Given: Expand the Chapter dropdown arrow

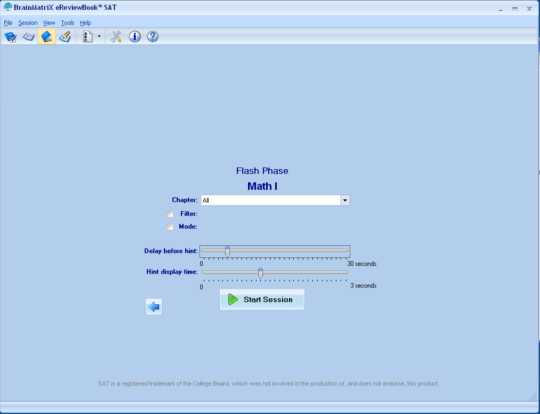Looking at the screenshot, I should (x=345, y=200).
